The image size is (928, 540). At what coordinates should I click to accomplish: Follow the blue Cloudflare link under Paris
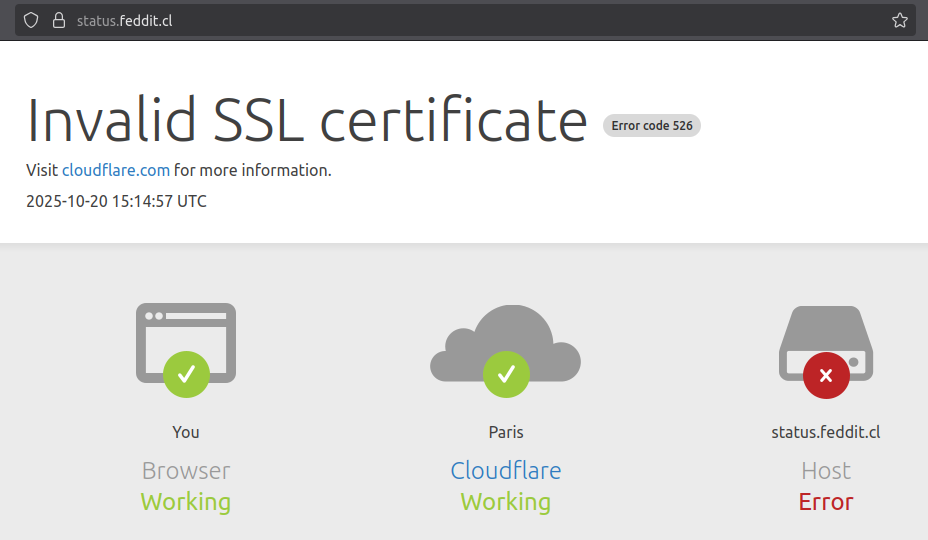click(x=506, y=470)
